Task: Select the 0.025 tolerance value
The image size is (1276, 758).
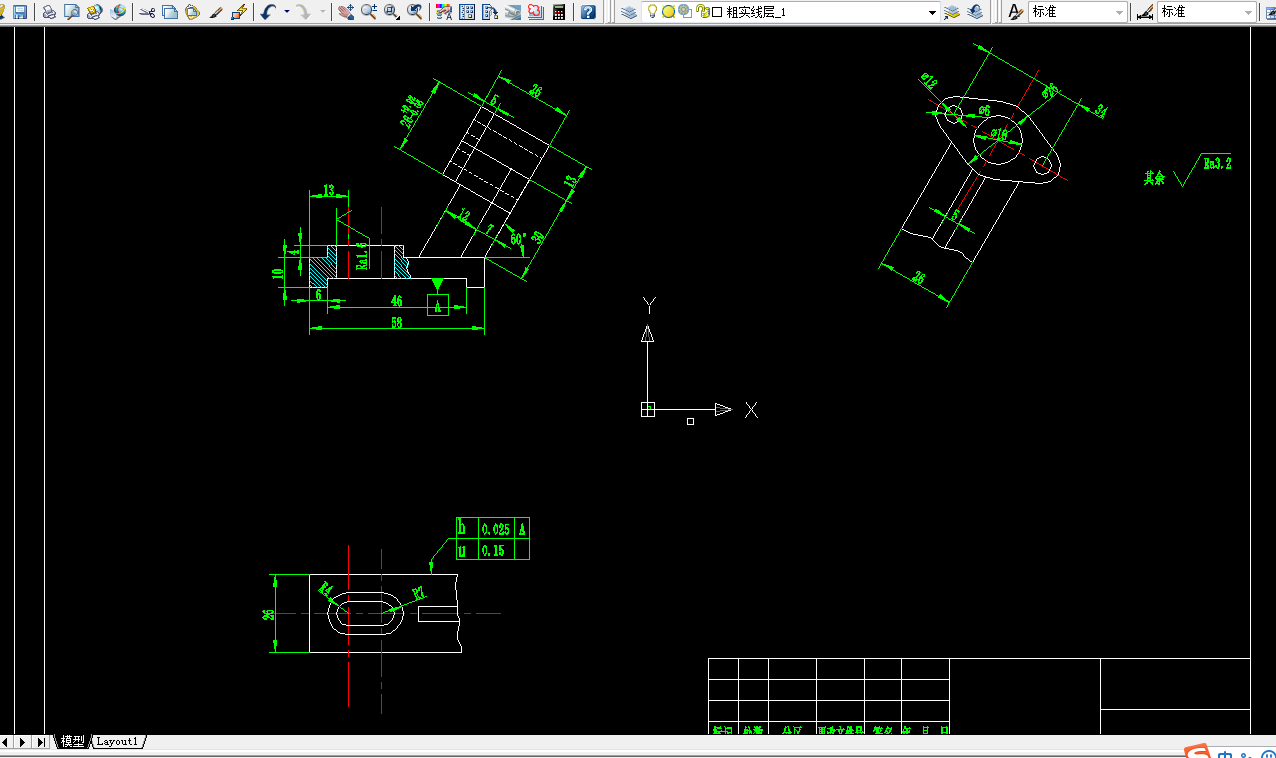Action: [495, 529]
